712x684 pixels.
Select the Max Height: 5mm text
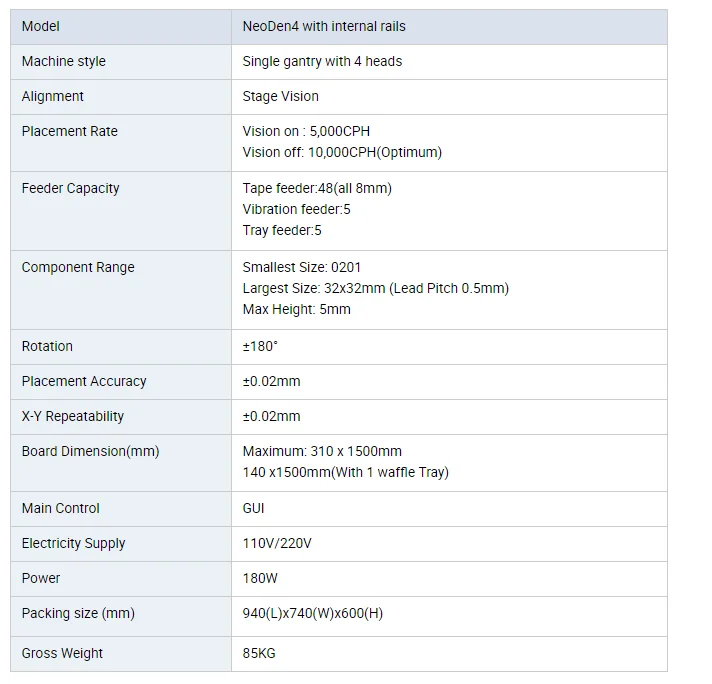pyautogui.click(x=296, y=309)
